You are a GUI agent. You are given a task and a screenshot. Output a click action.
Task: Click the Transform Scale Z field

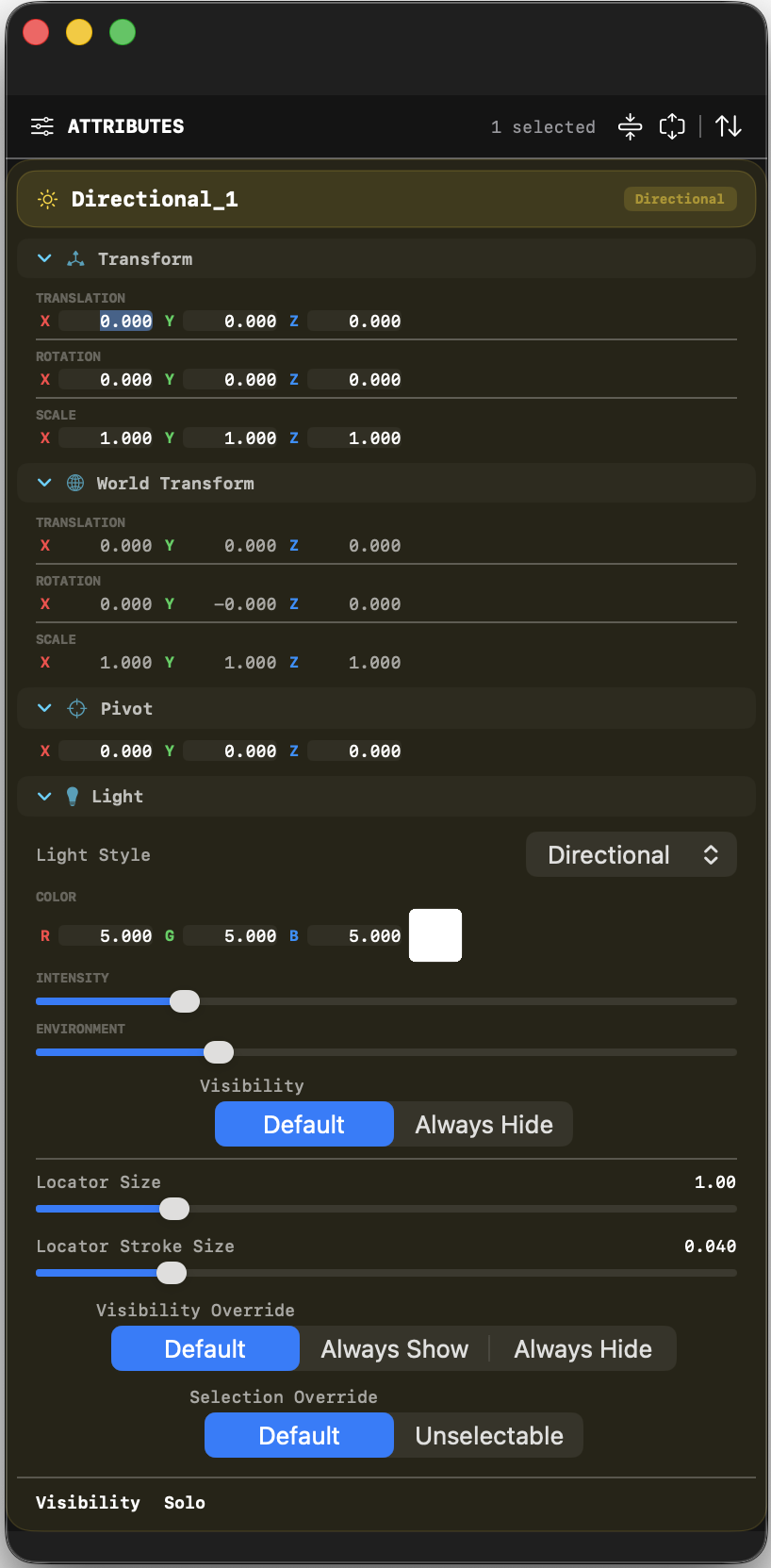tap(355, 438)
